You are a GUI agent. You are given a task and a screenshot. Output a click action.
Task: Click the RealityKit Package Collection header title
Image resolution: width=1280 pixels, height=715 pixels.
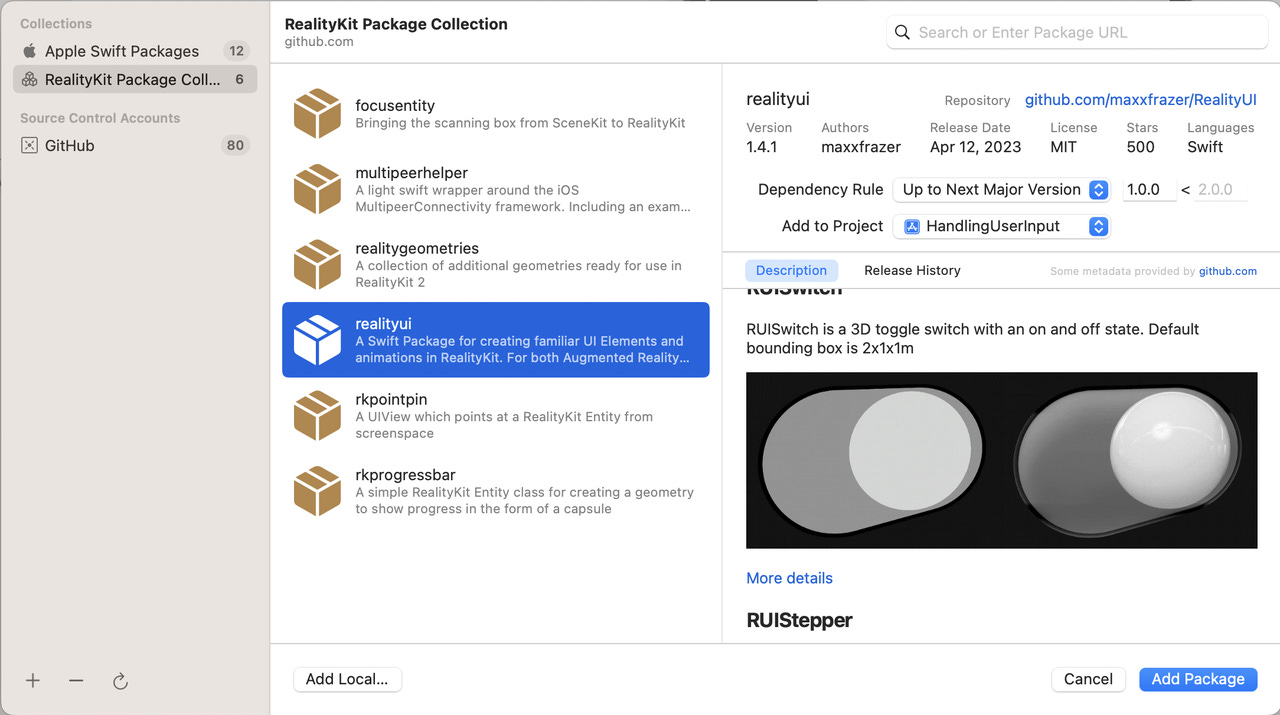click(396, 24)
